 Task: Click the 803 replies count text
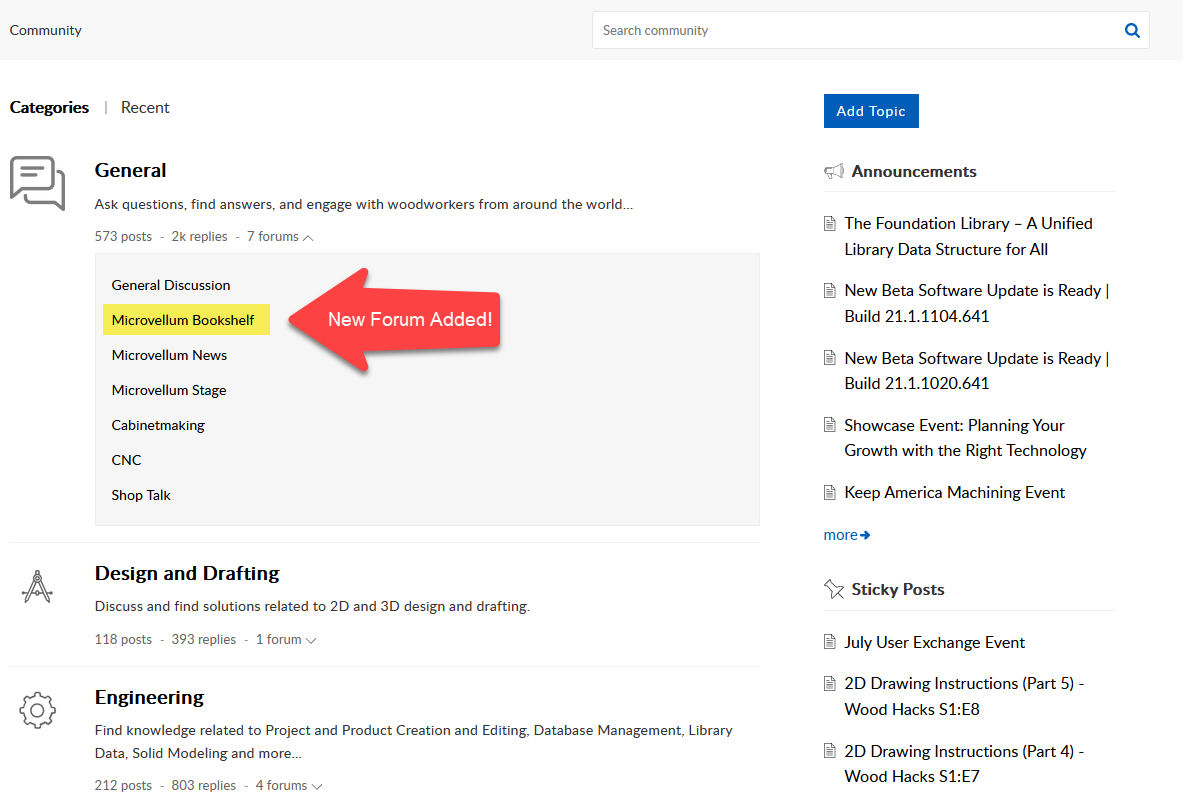coord(204,786)
